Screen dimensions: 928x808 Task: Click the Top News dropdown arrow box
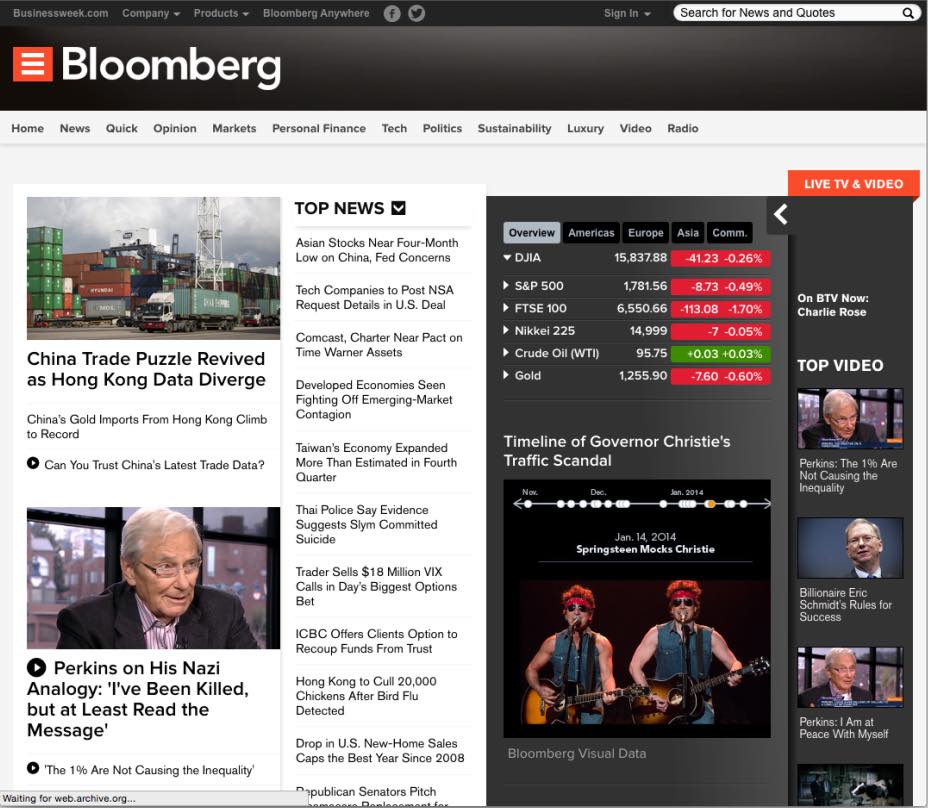399,208
